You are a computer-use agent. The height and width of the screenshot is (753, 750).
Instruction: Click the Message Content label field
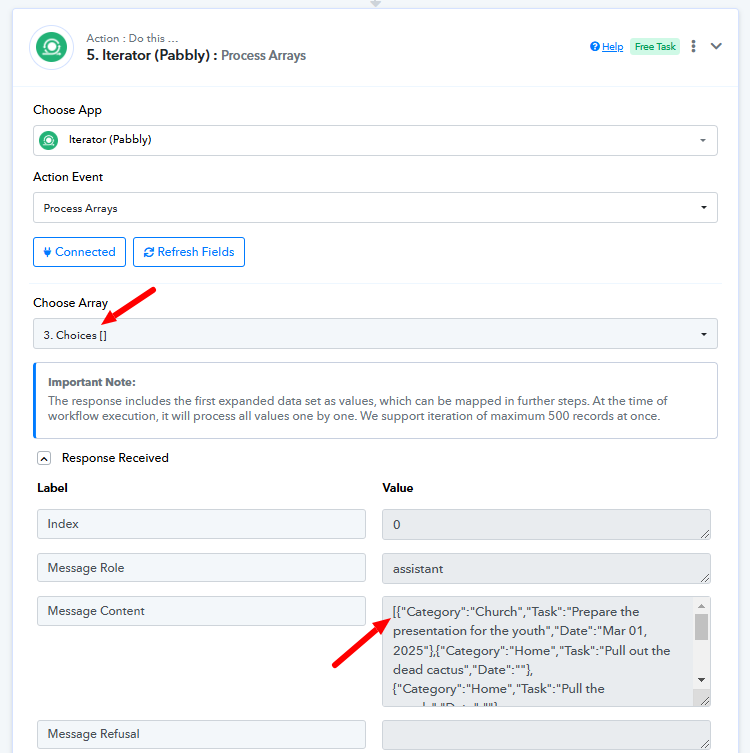point(201,611)
